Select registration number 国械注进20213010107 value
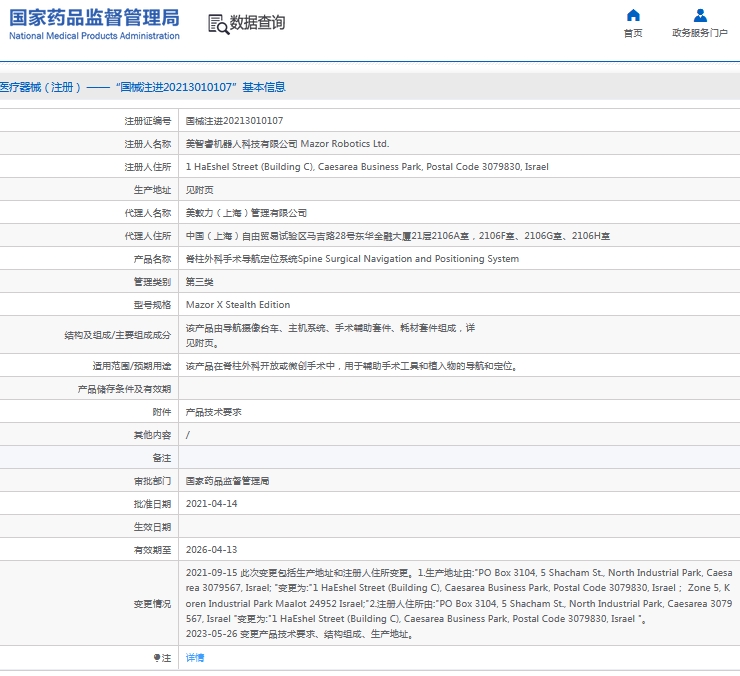 click(x=234, y=121)
